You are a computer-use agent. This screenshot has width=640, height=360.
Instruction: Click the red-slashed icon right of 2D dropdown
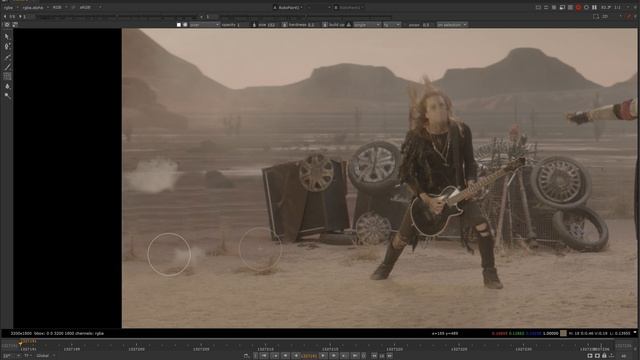629,16
